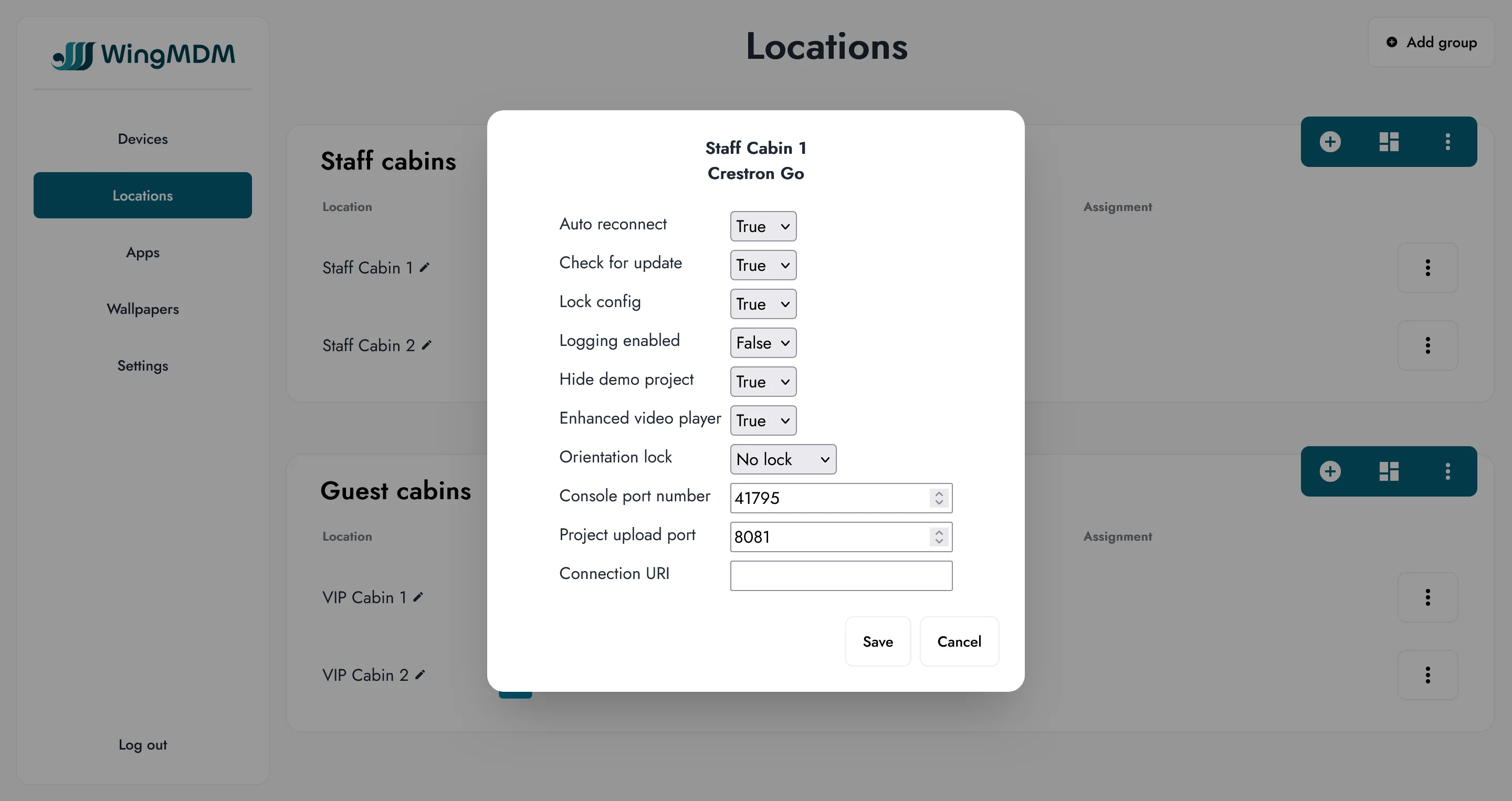Image resolution: width=1512 pixels, height=801 pixels.
Task: Click VIP Cabin 1 location name
Action: [364, 597]
